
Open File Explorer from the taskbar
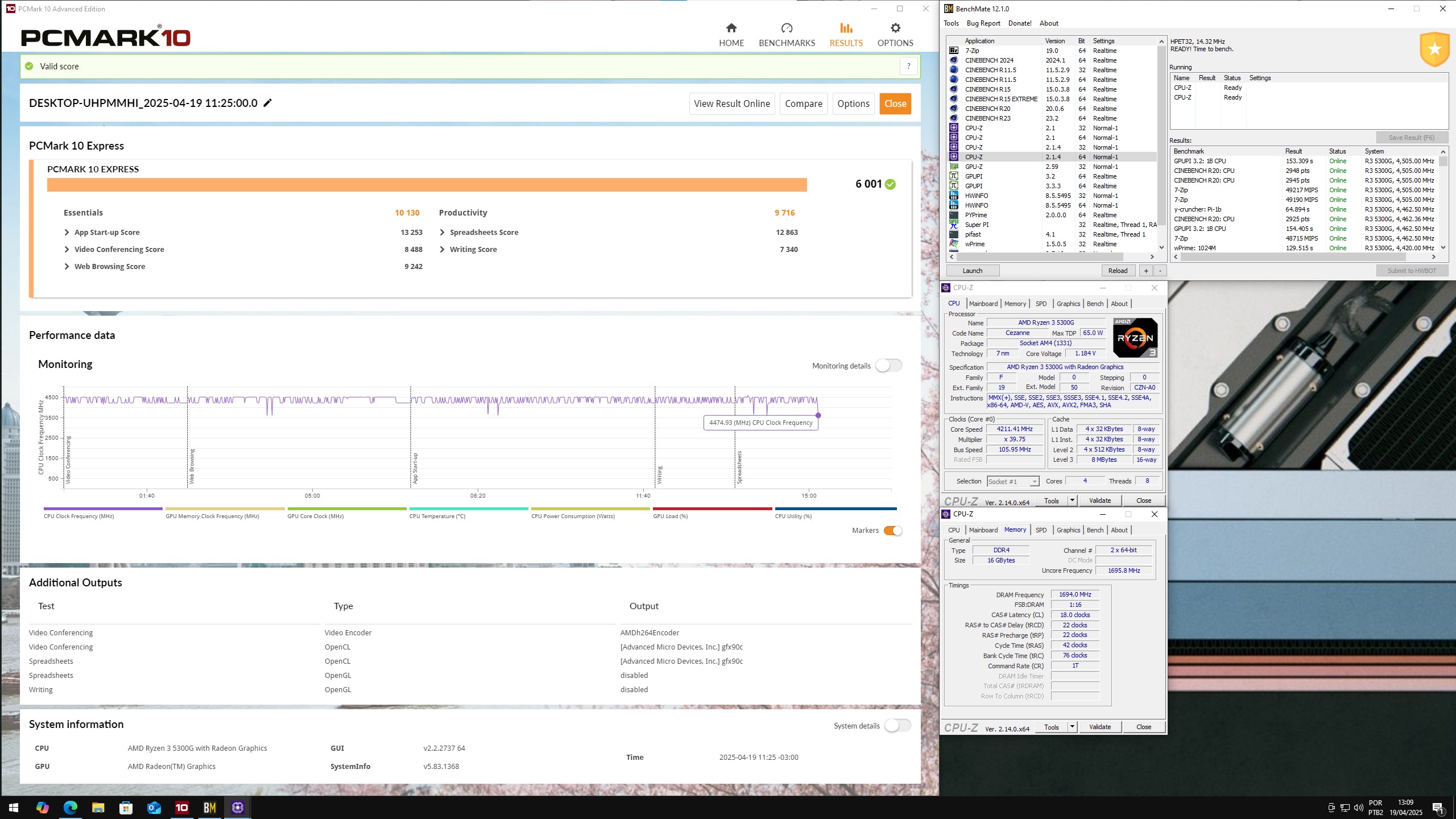coord(98,807)
